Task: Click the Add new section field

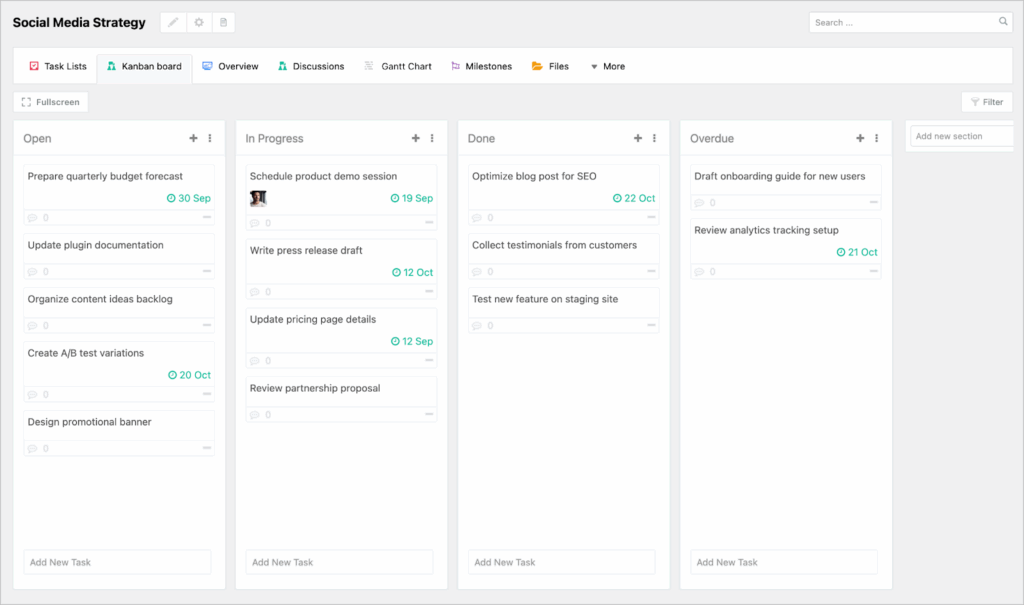Action: pos(958,136)
